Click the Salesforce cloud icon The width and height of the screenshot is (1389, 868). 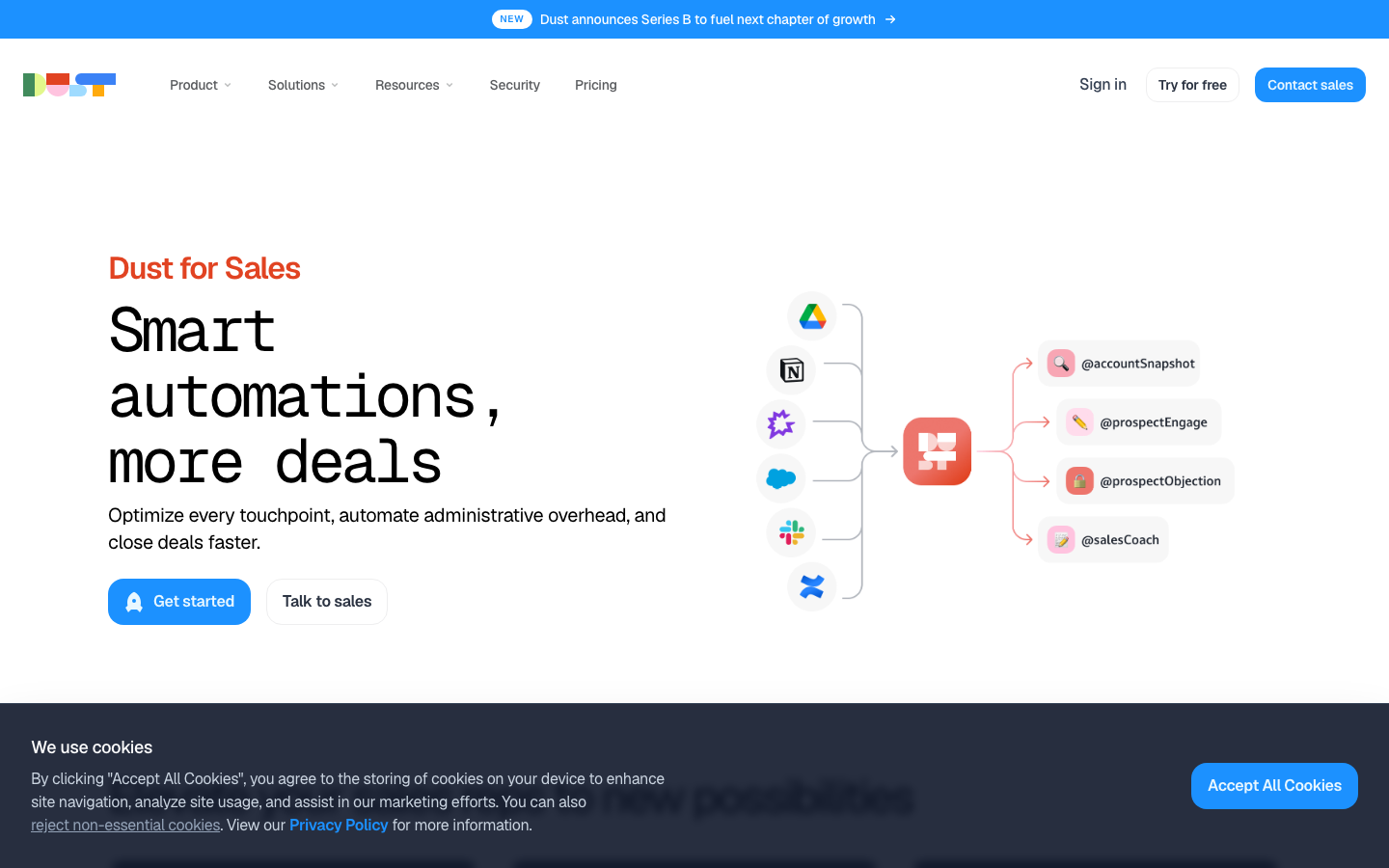pyautogui.click(x=781, y=478)
